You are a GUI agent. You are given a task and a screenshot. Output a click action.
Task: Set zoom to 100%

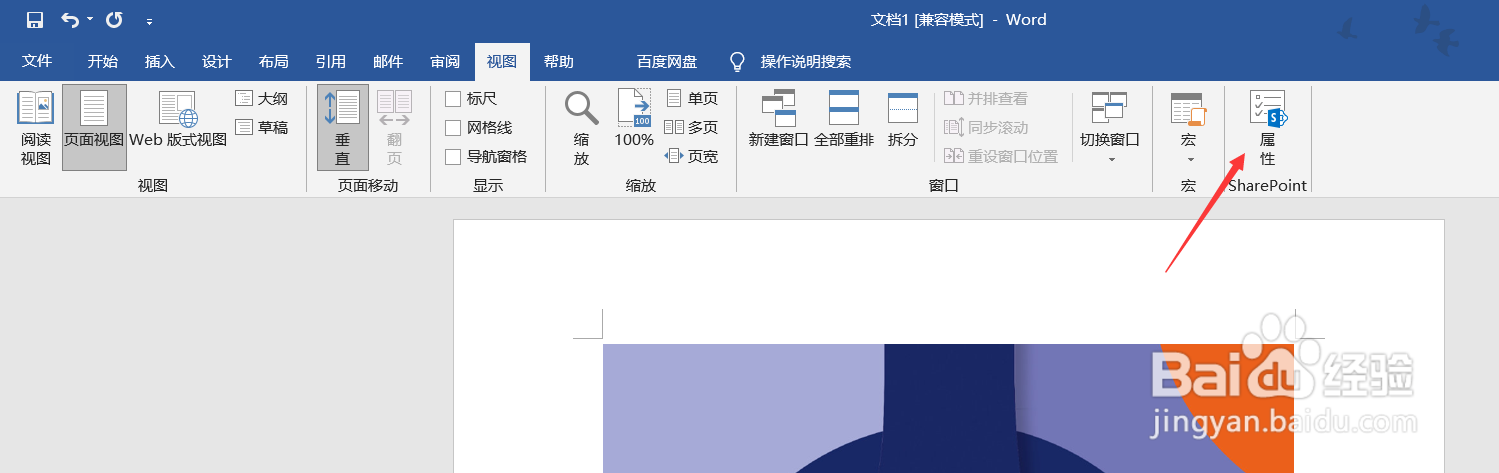click(x=634, y=119)
